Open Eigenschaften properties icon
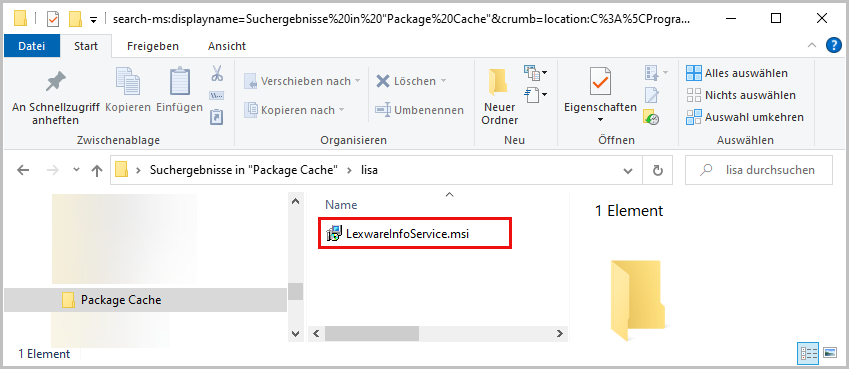 click(x=600, y=82)
